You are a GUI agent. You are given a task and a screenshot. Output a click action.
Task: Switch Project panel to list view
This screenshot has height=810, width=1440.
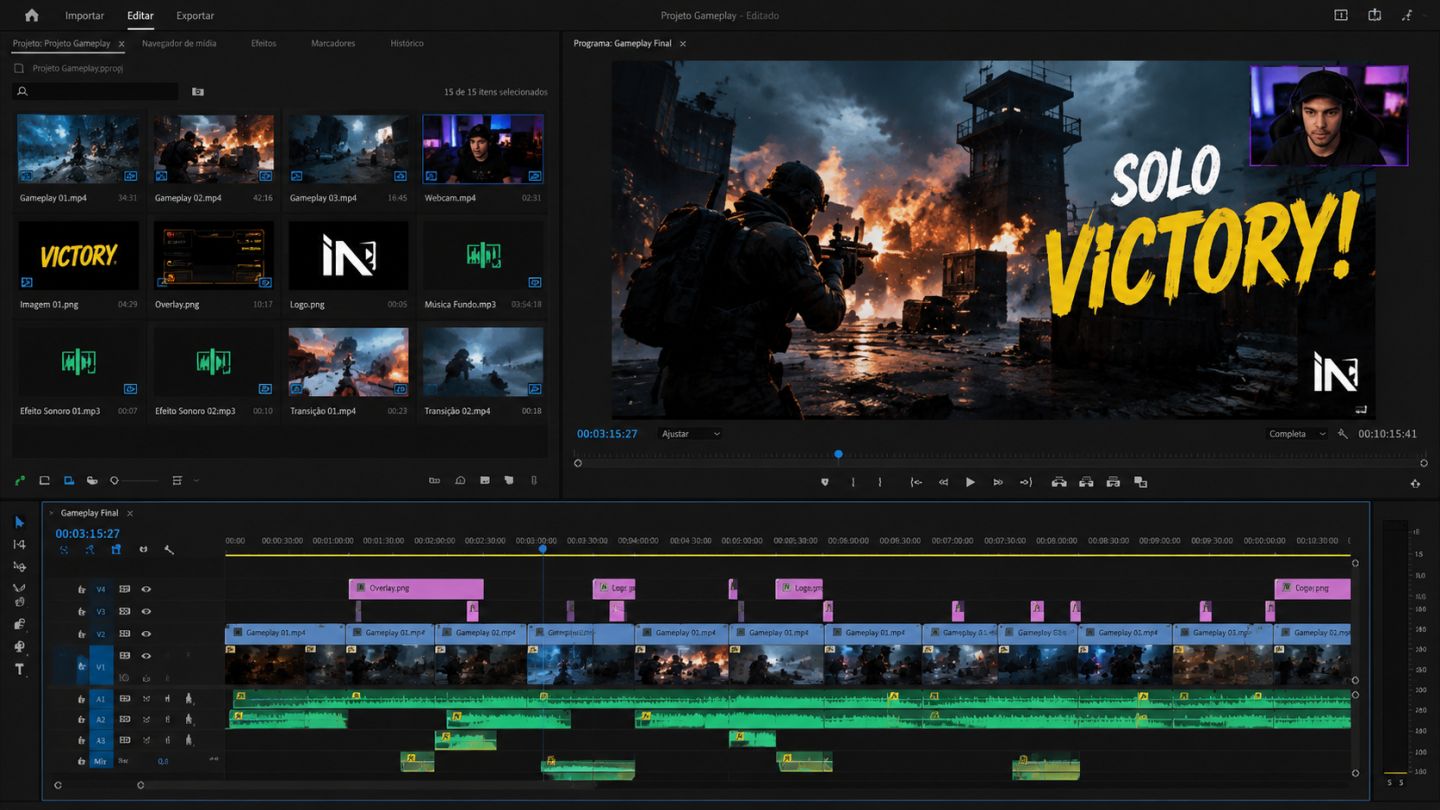tap(44, 481)
